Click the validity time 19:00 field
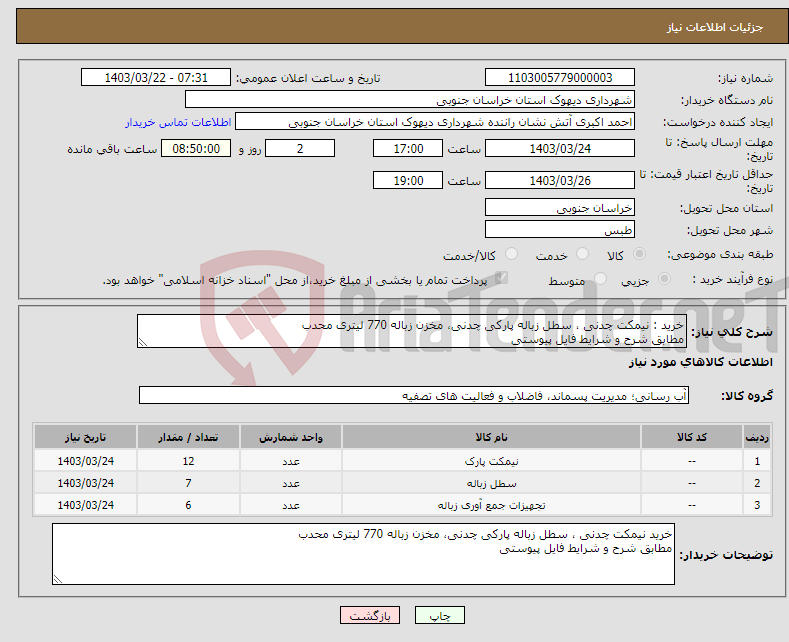The height and width of the screenshot is (642, 789). pyautogui.click(x=408, y=180)
